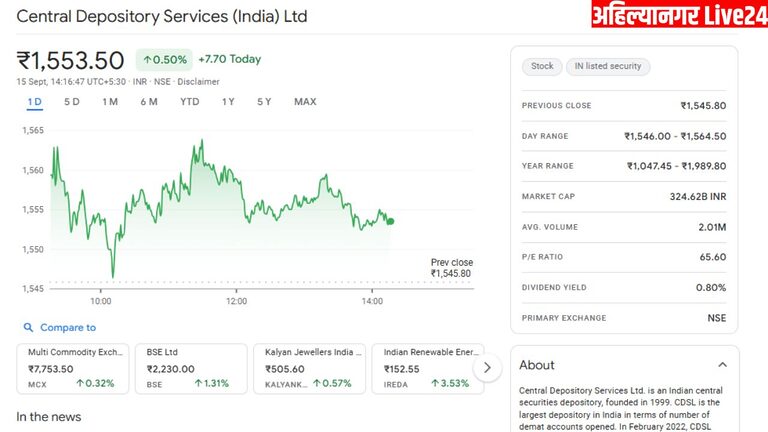Open the Multi Commodity Exchange stock card
Viewport: 768px width, 432px height.
tap(71, 367)
